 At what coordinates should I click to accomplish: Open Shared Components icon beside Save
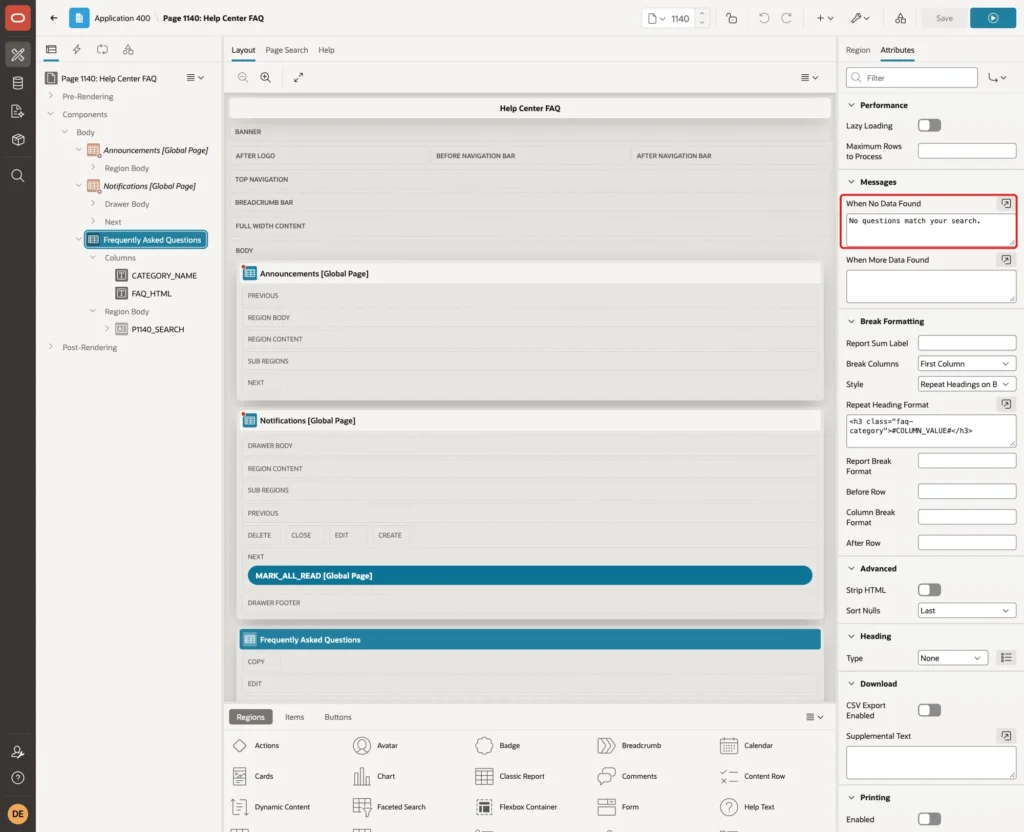coord(901,18)
